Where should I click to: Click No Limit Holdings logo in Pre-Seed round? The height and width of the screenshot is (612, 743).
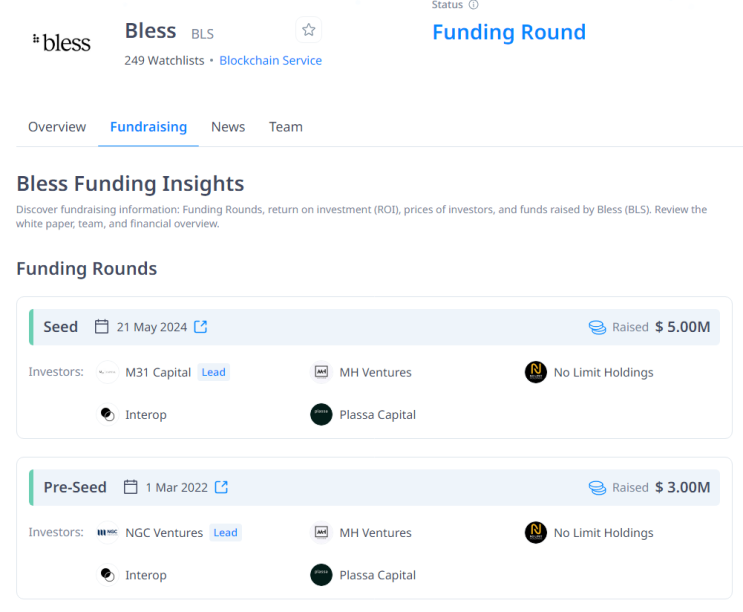536,532
